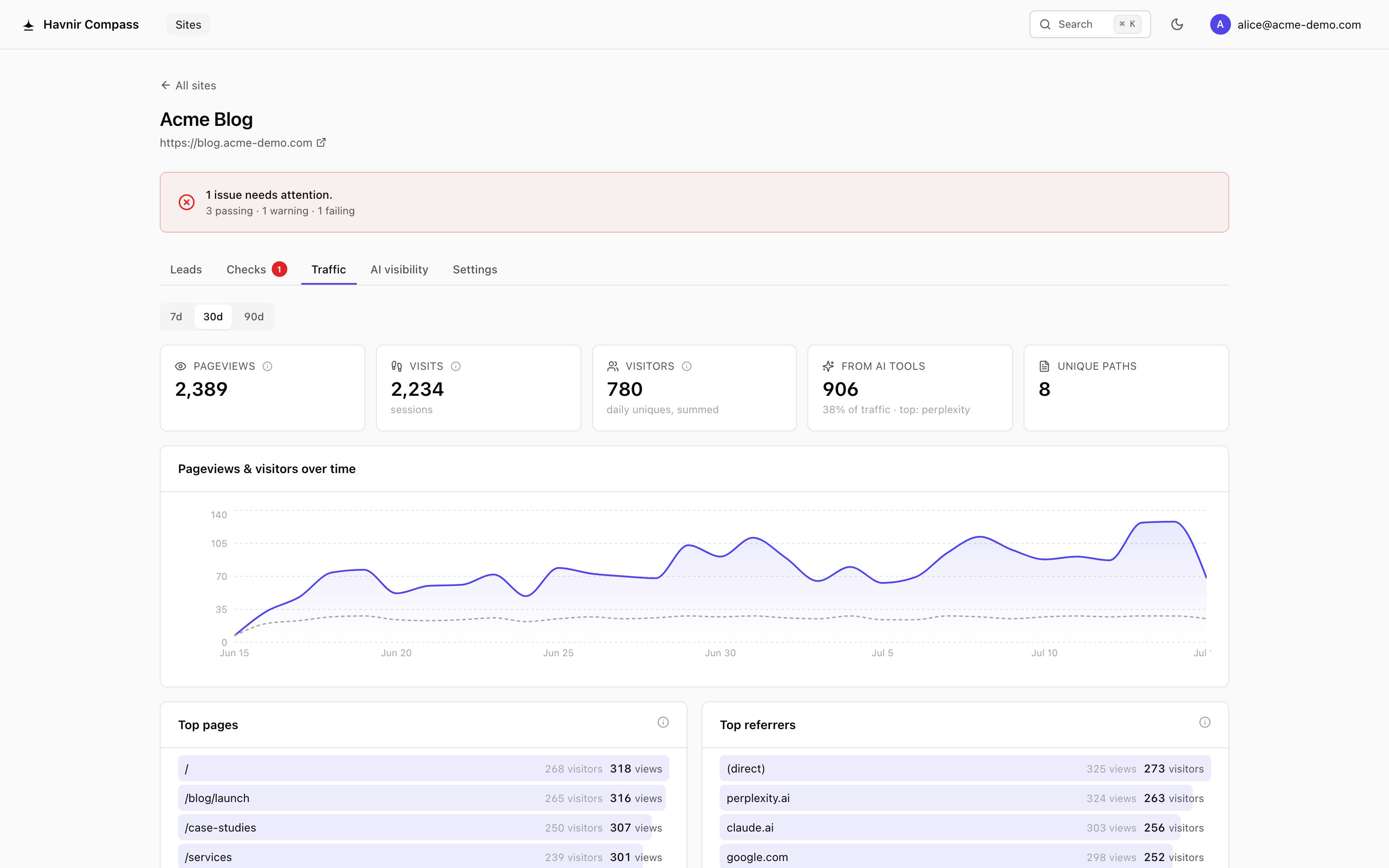
Task: Click the Havnir Compass logo icon
Action: [x=28, y=25]
